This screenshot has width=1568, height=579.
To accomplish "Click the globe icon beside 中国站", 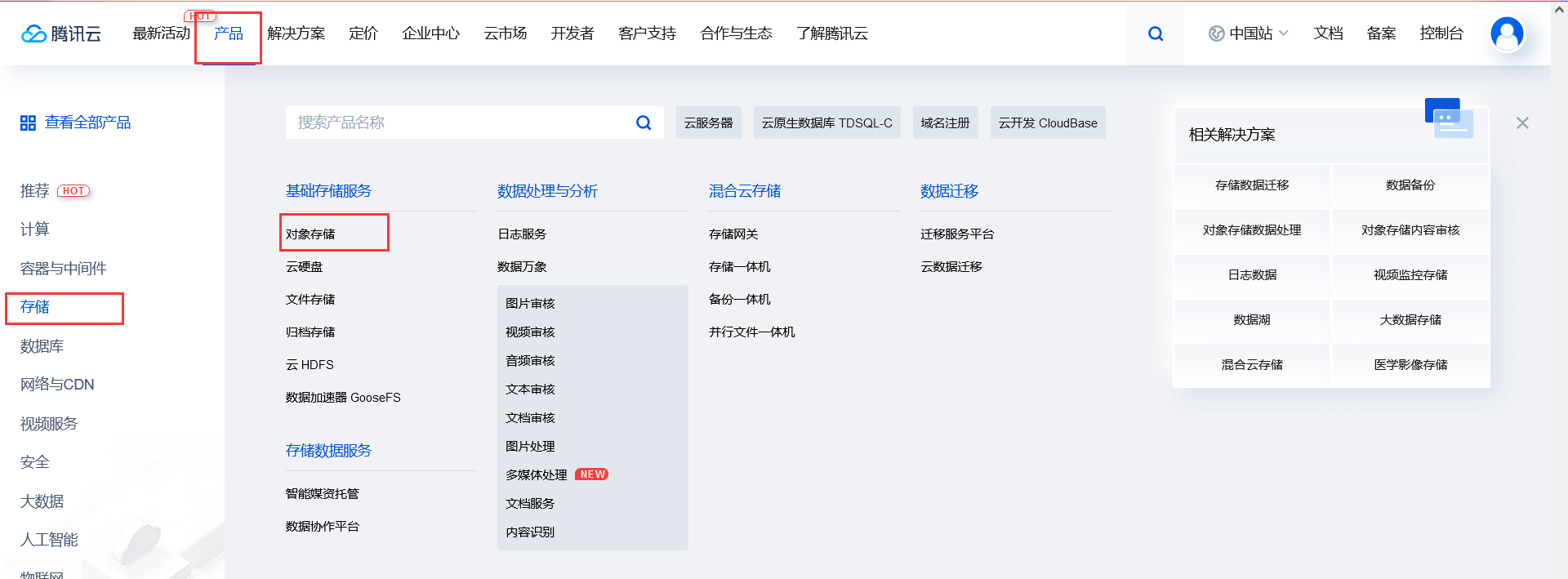I will tap(1216, 33).
